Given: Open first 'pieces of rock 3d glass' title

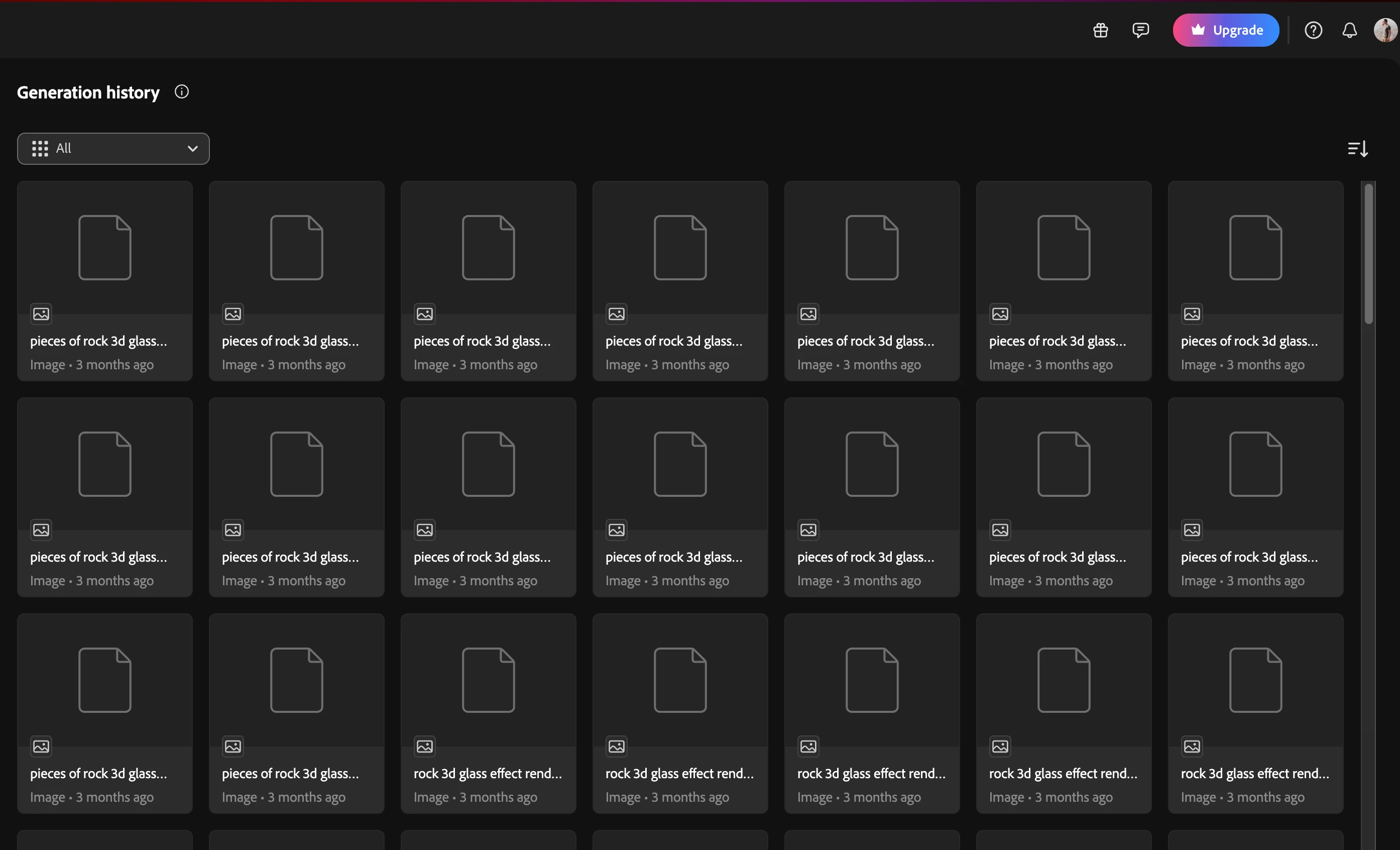Looking at the screenshot, I should (x=98, y=341).
